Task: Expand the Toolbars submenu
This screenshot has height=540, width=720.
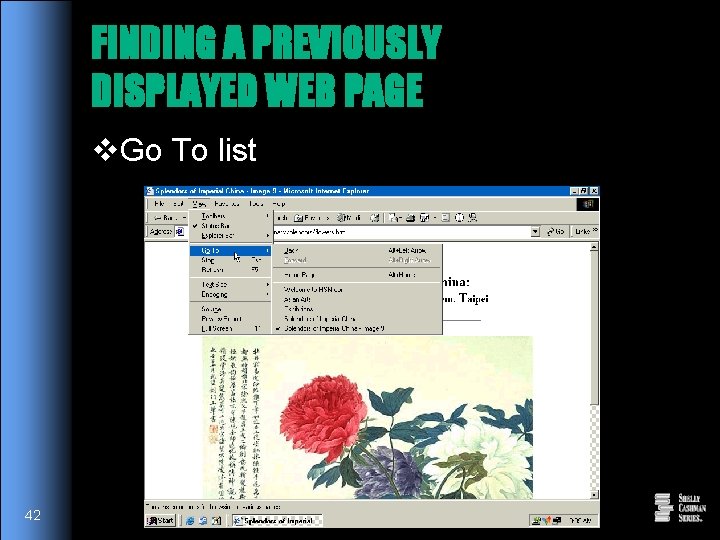Action: point(231,216)
